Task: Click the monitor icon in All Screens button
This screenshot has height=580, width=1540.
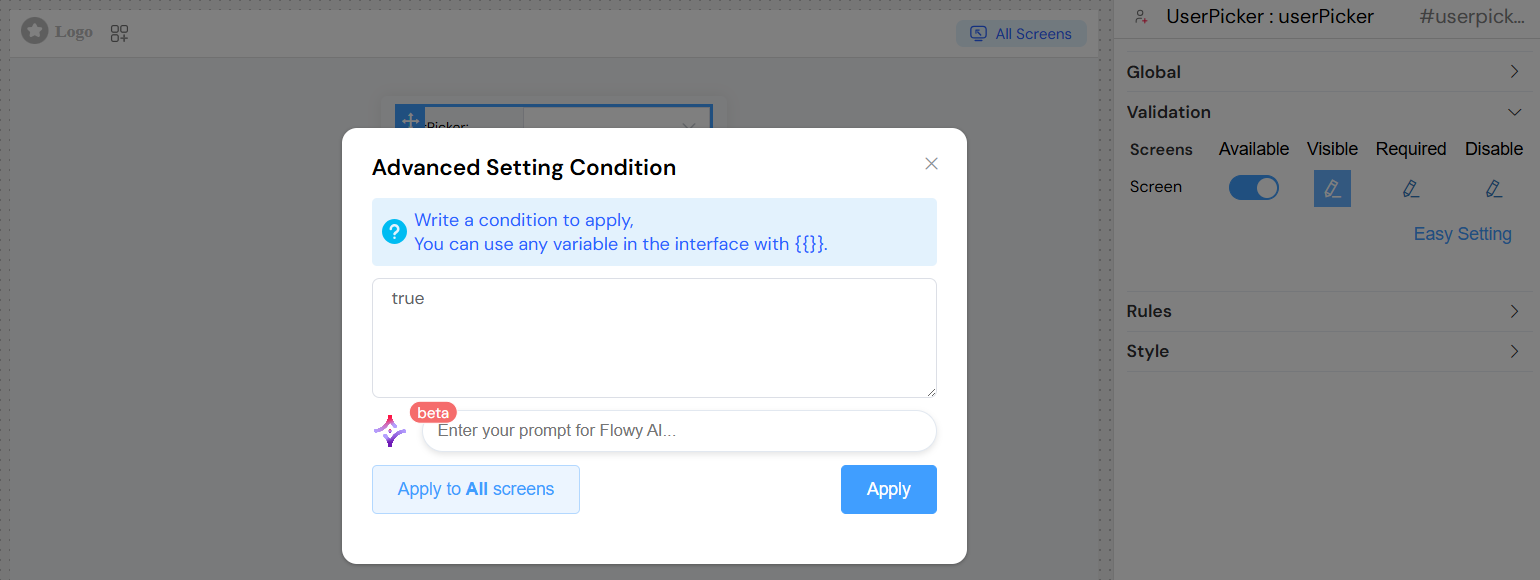Action: pyautogui.click(x=976, y=33)
